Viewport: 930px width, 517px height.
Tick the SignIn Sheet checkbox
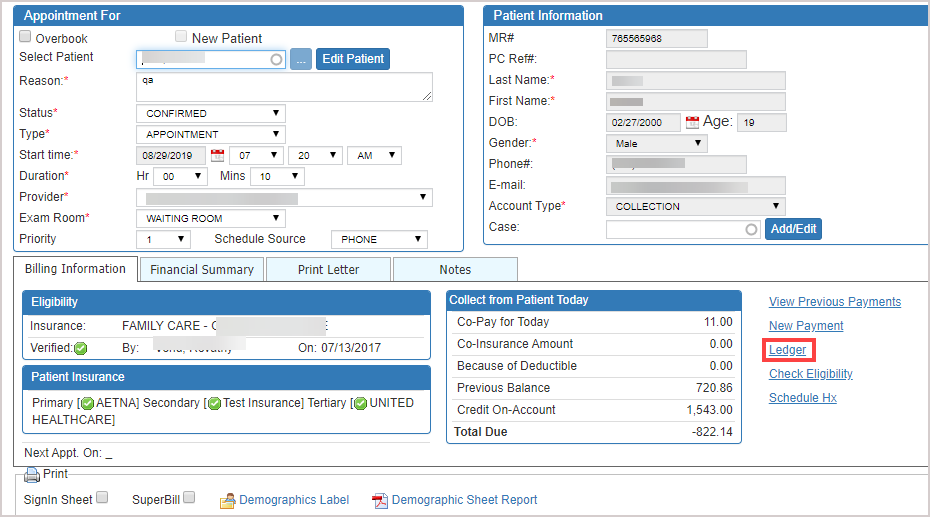tap(102, 498)
